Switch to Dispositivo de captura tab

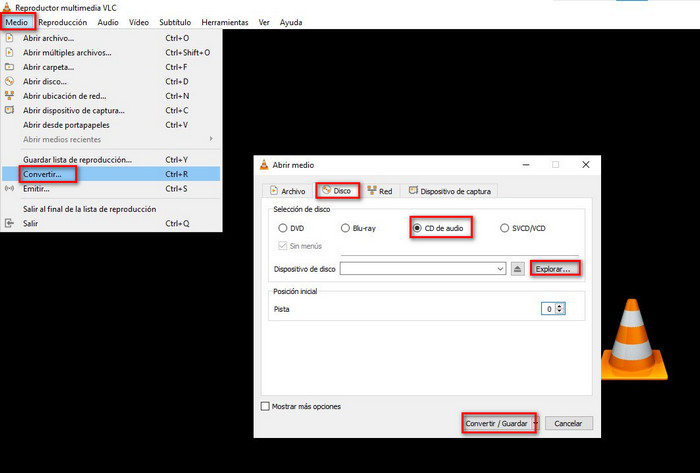click(x=450, y=191)
